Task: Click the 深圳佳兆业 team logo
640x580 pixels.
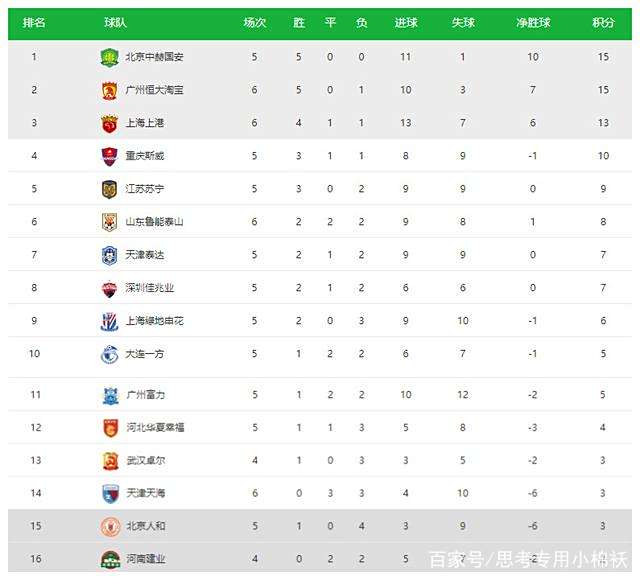Action: click(109, 289)
